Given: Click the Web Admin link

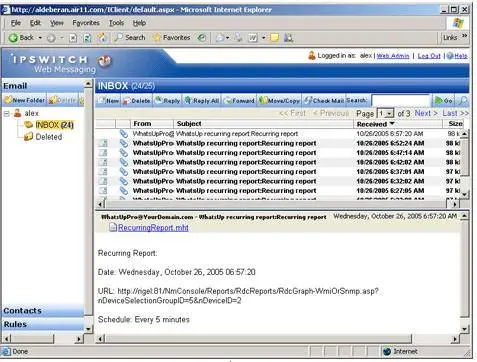Looking at the screenshot, I should click(x=393, y=56).
